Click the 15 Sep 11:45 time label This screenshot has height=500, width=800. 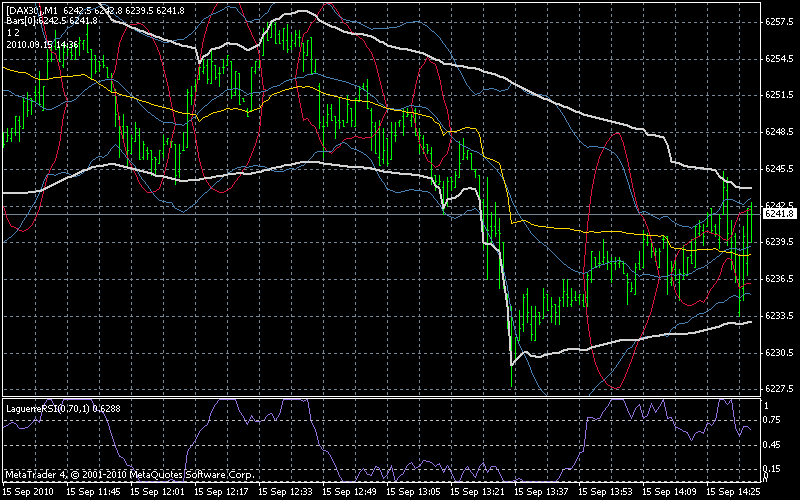tap(93, 492)
